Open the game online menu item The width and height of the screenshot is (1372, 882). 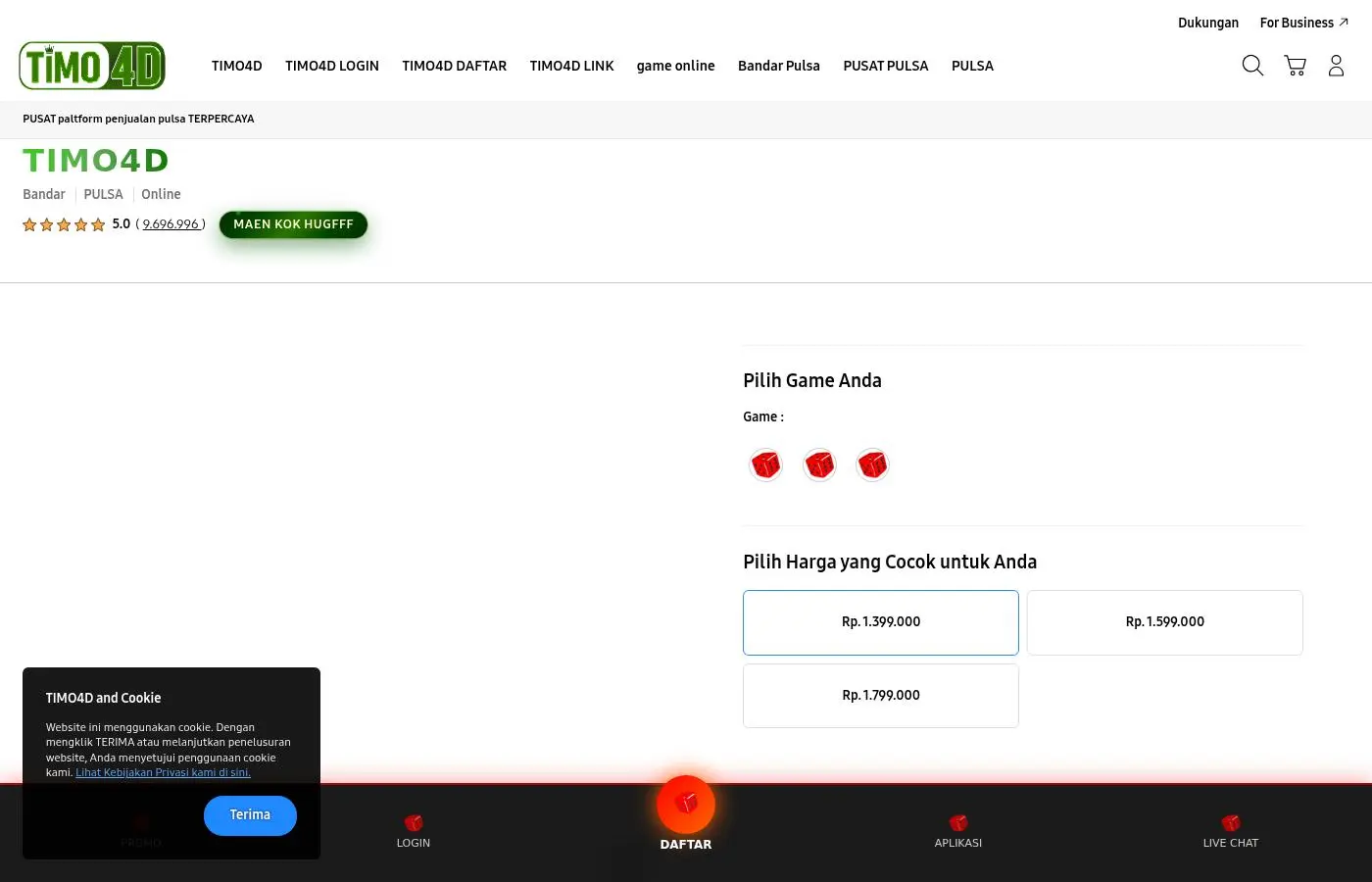click(x=676, y=66)
